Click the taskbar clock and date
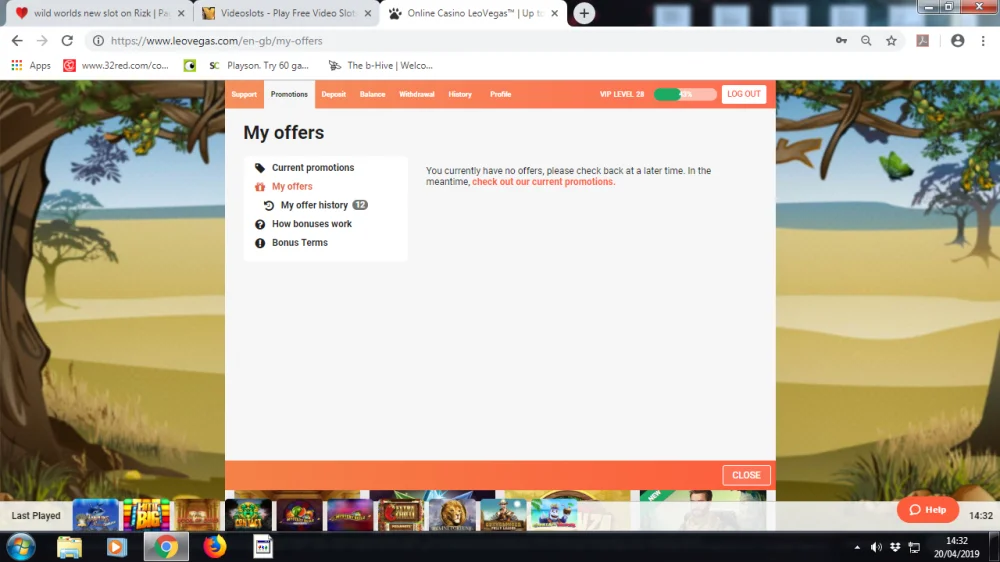1000x562 pixels. coord(957,547)
